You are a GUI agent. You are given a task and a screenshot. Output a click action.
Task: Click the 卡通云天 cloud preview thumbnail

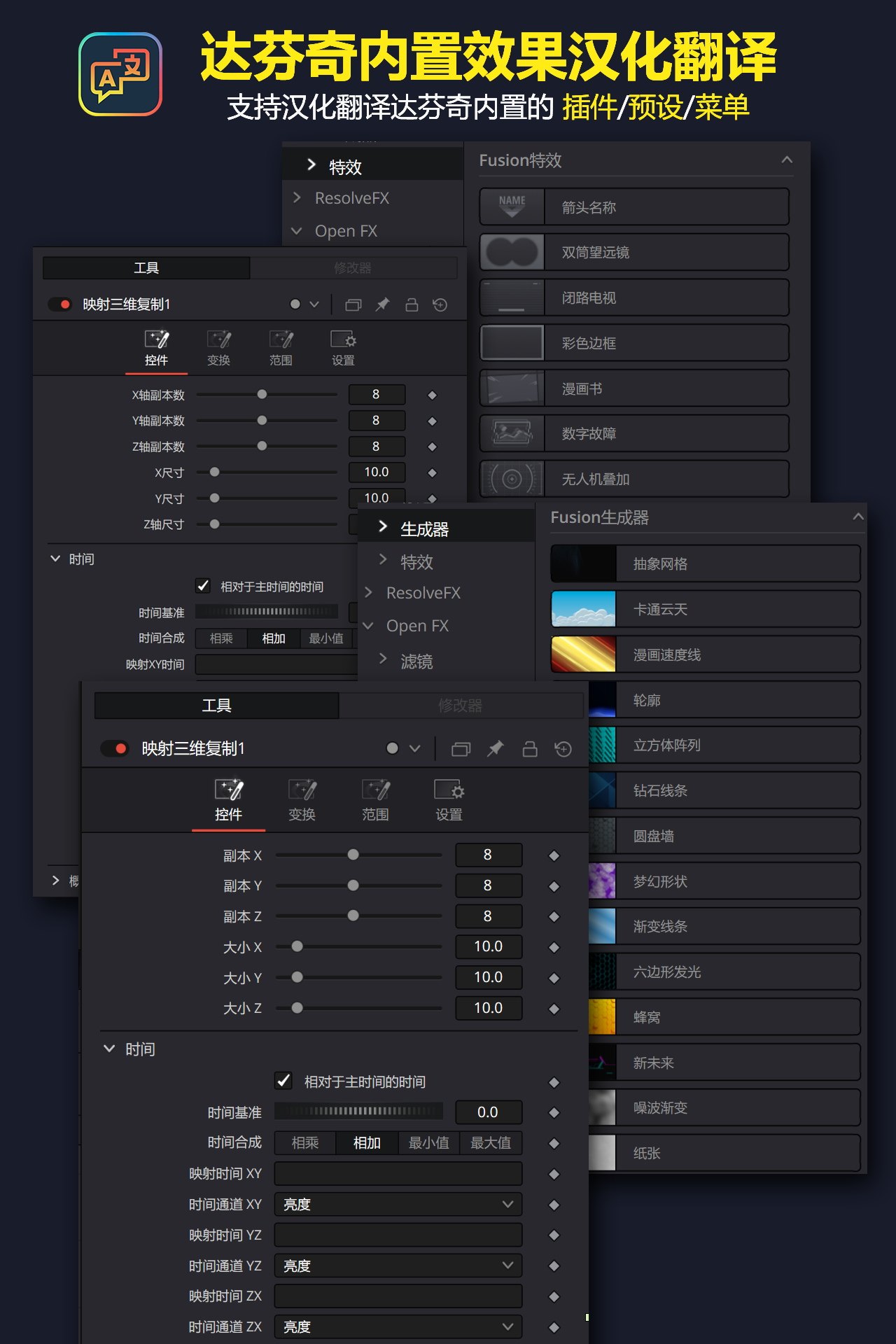tap(584, 609)
